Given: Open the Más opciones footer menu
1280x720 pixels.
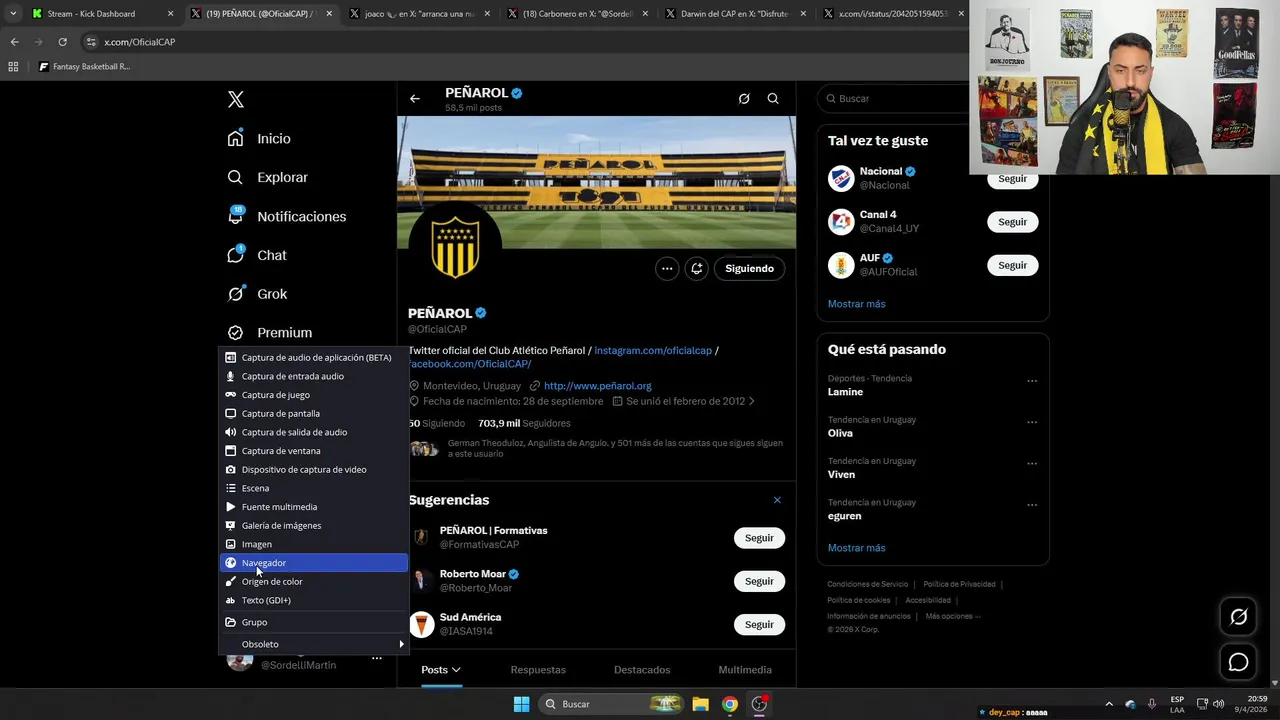Looking at the screenshot, I should pyautogui.click(x=953, y=616).
